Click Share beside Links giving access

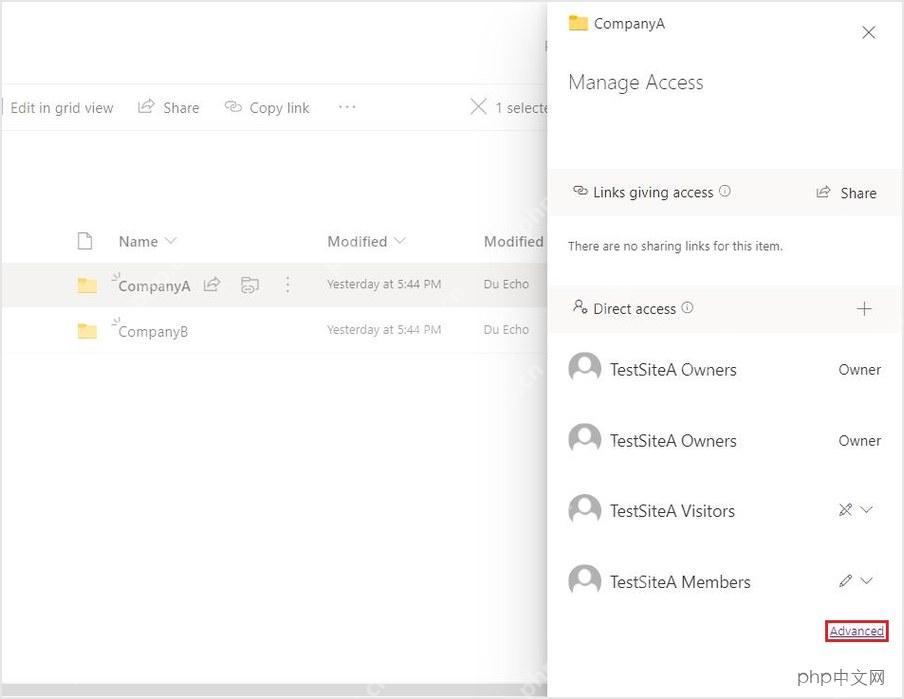click(846, 193)
